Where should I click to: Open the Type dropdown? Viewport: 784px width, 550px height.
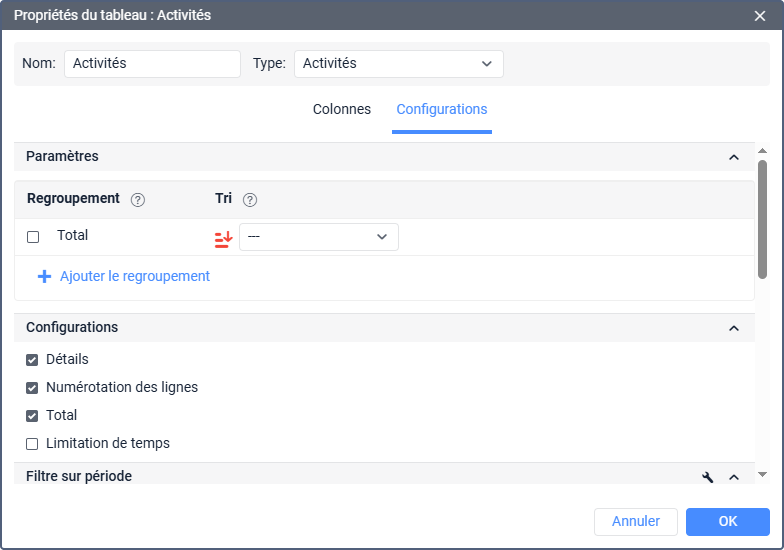[x=398, y=64]
